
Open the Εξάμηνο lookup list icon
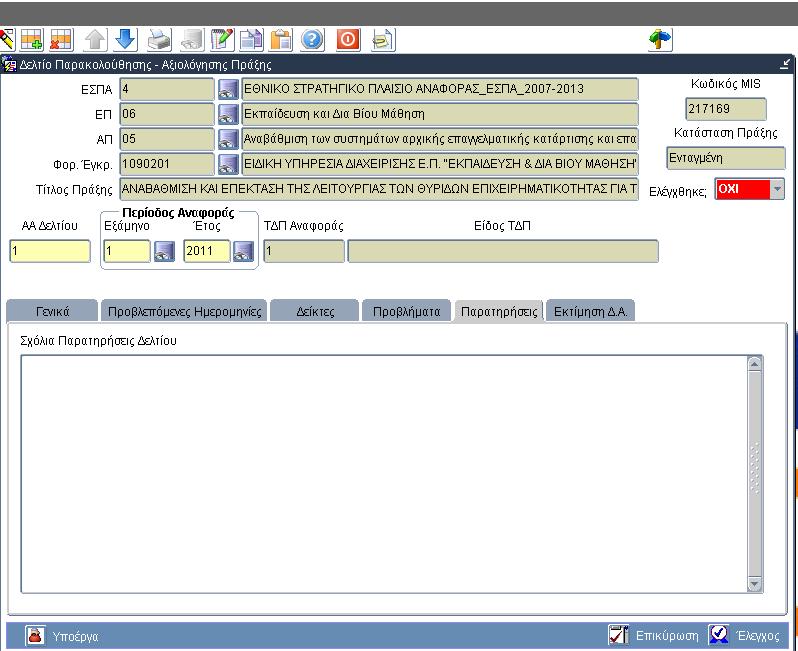[164, 251]
